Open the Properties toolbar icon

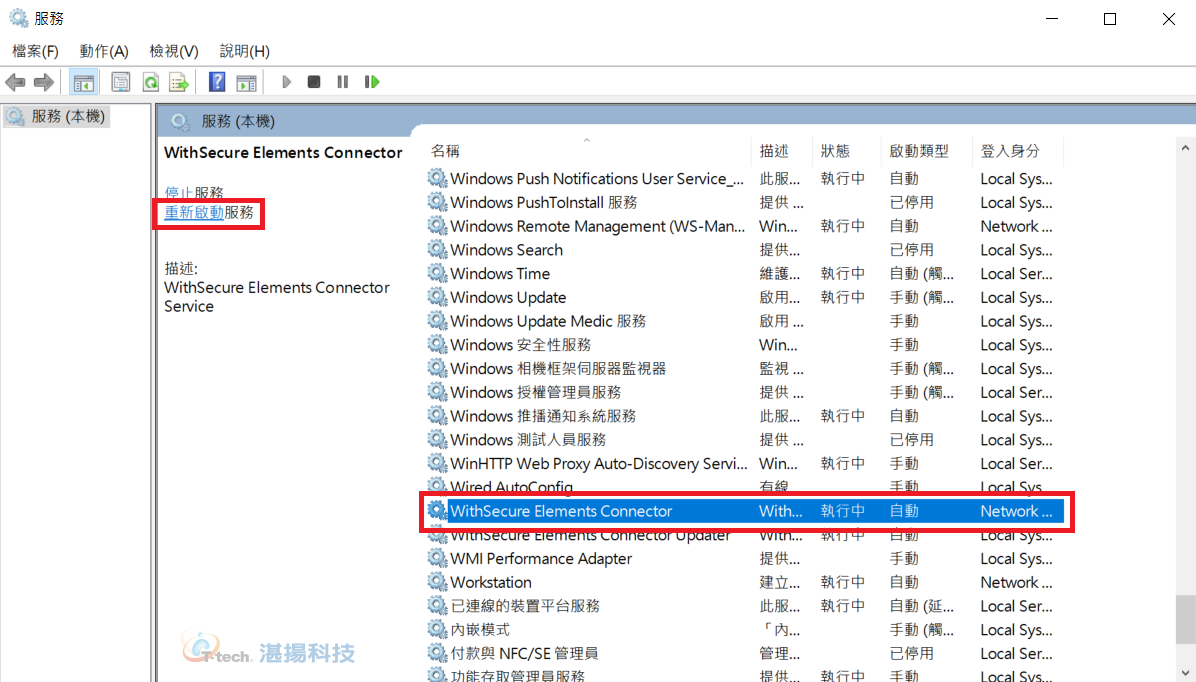pos(121,82)
